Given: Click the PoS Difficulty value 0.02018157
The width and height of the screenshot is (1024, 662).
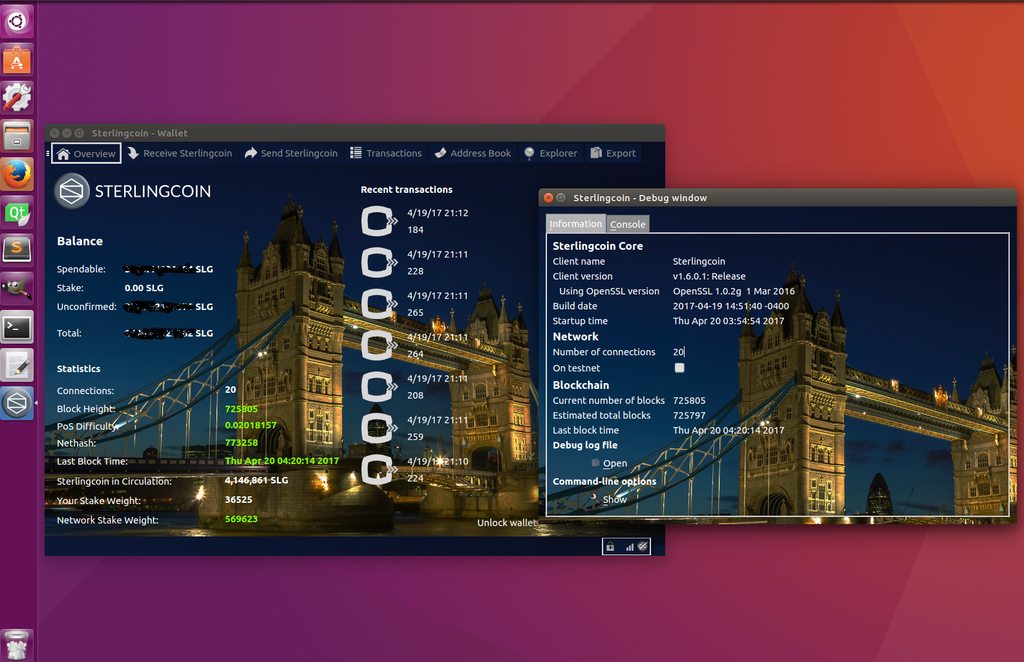Looking at the screenshot, I should pyautogui.click(x=251, y=425).
